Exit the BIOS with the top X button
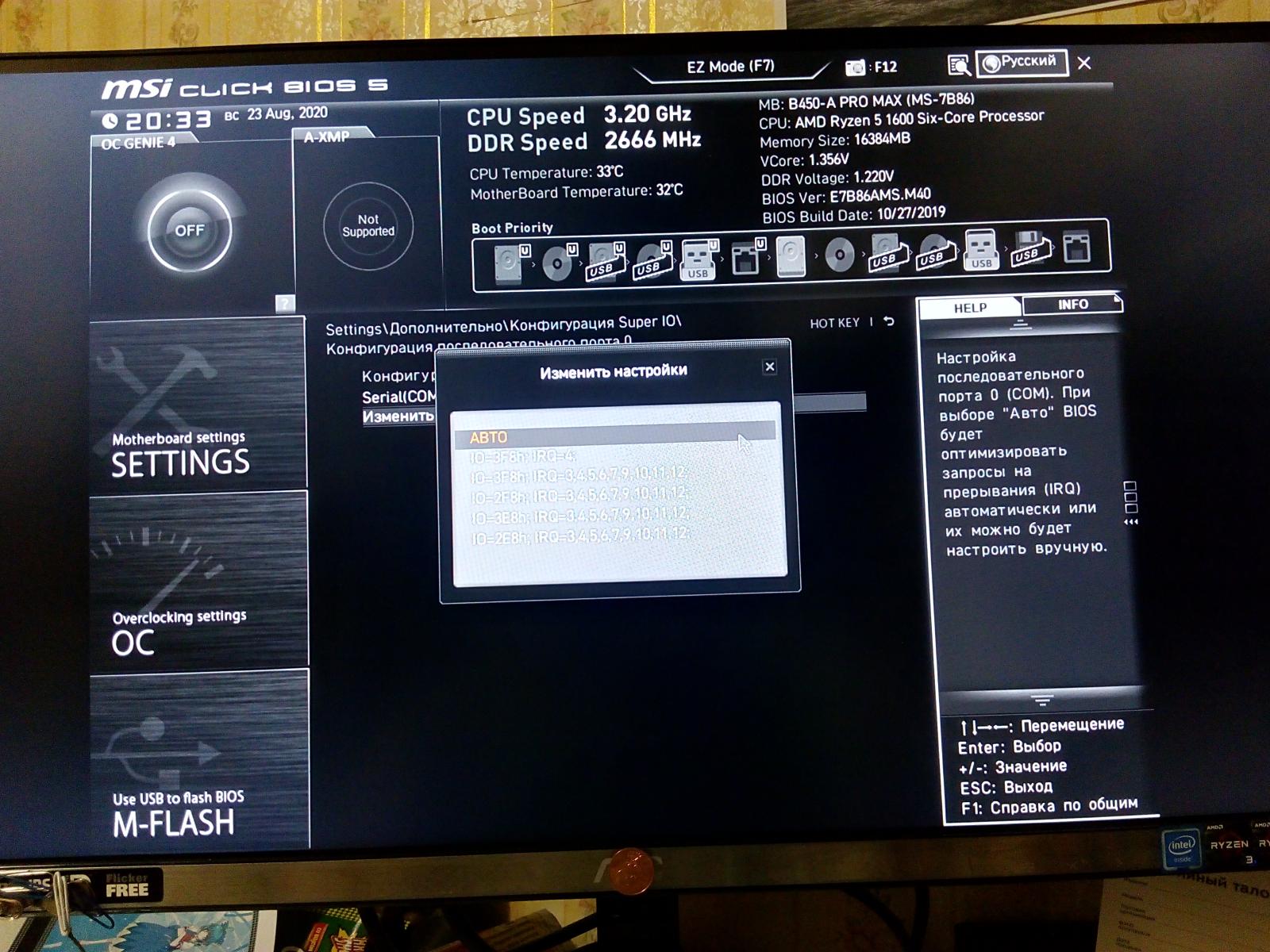The height and width of the screenshot is (952, 1270). coord(1084,63)
